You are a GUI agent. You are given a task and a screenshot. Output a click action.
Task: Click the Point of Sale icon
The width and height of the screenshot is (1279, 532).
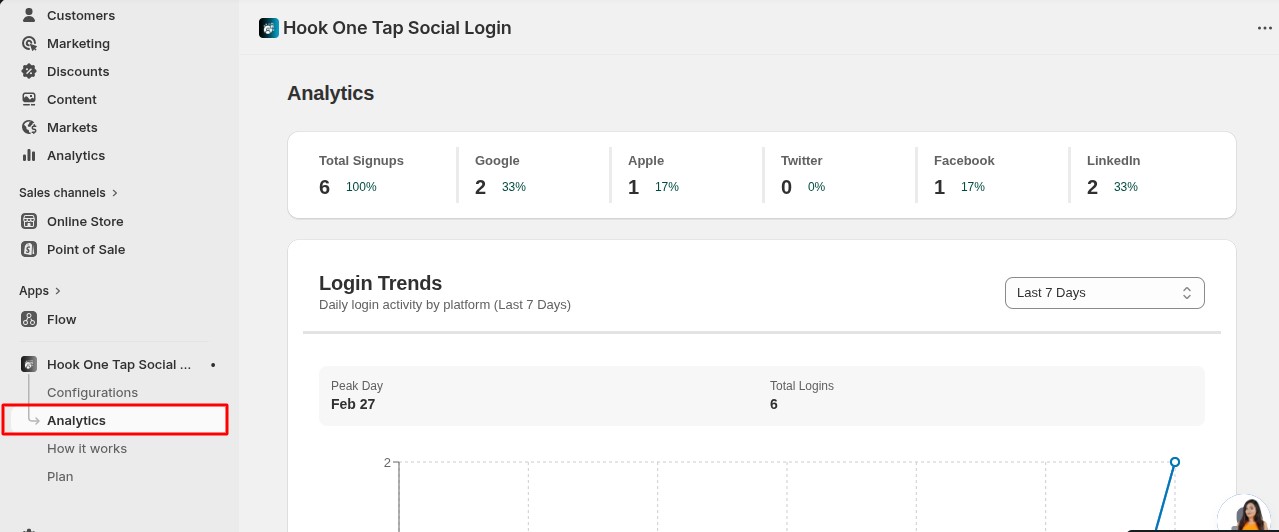(x=28, y=249)
